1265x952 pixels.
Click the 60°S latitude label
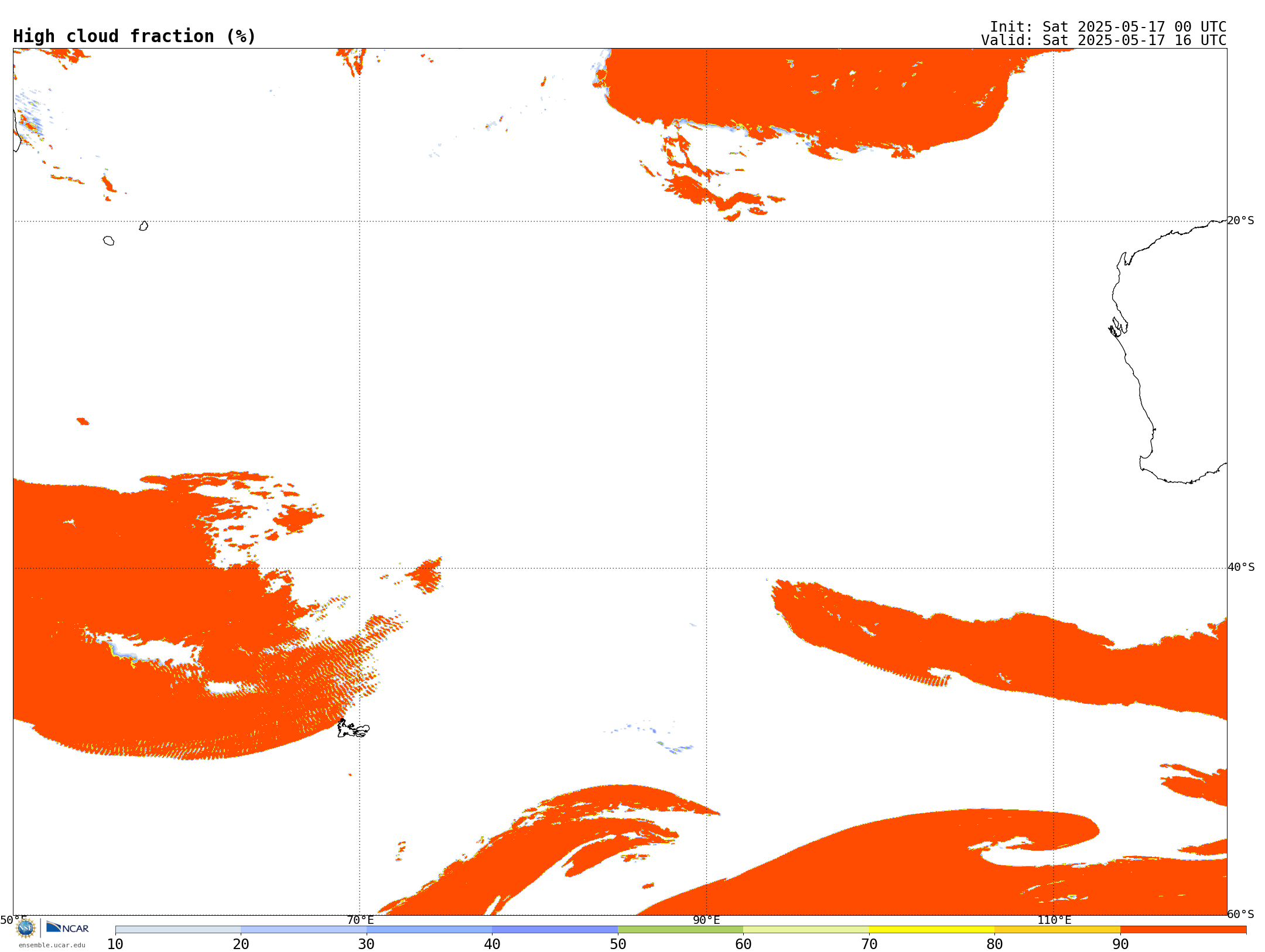coord(1240,914)
